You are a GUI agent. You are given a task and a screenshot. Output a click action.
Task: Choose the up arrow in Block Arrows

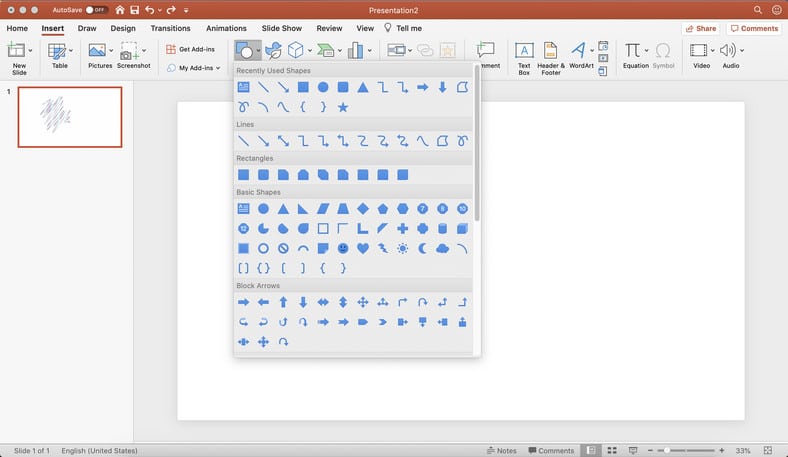(283, 302)
